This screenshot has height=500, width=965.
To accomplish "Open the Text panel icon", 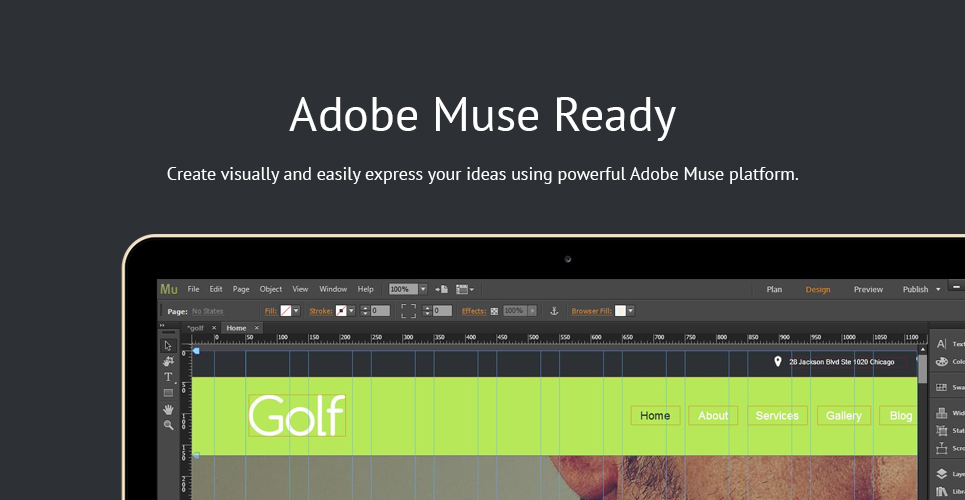I will (x=941, y=344).
